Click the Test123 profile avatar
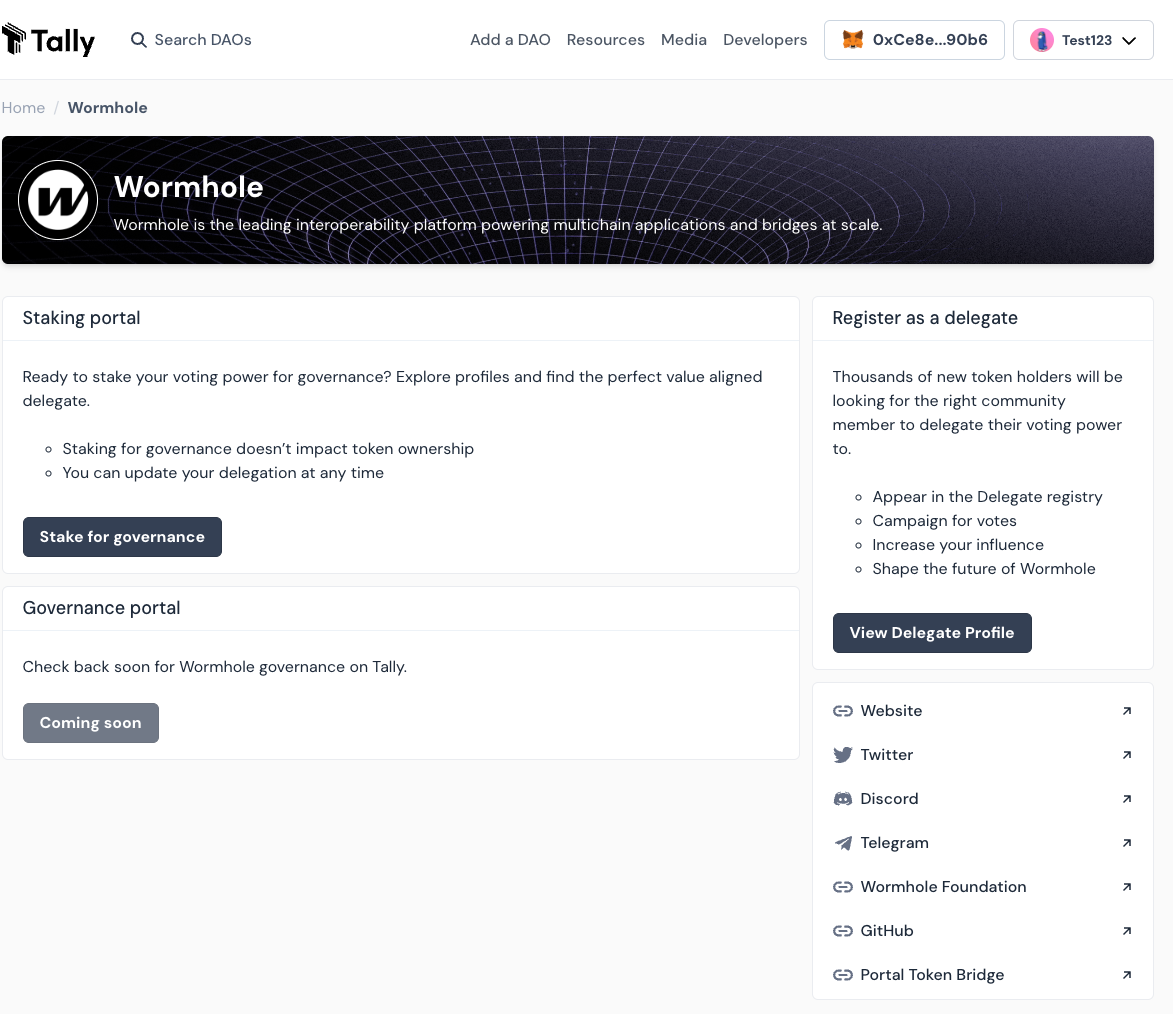This screenshot has width=1173, height=1014. pyautogui.click(x=1041, y=40)
